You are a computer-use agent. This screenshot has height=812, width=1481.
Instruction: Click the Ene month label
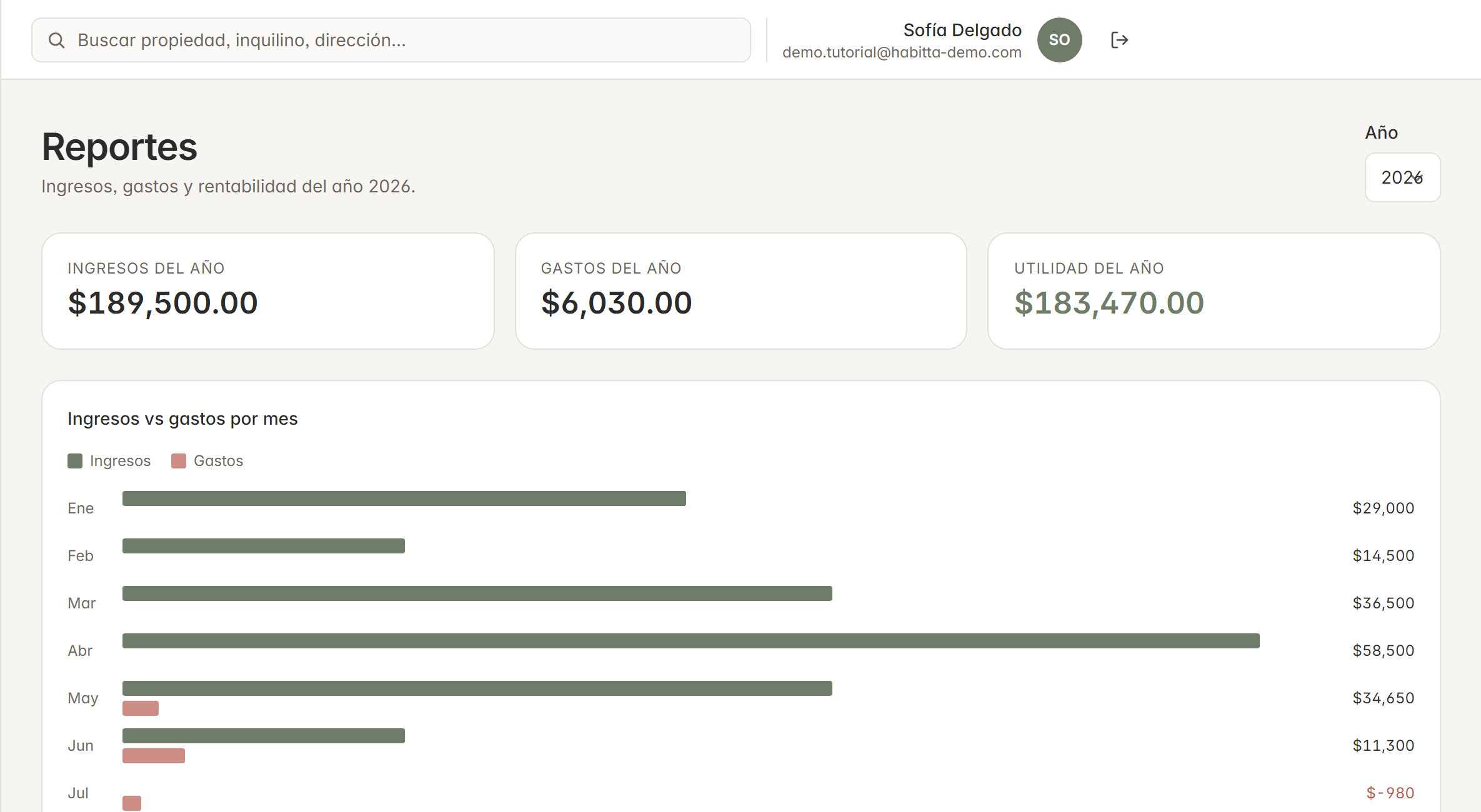tap(81, 508)
